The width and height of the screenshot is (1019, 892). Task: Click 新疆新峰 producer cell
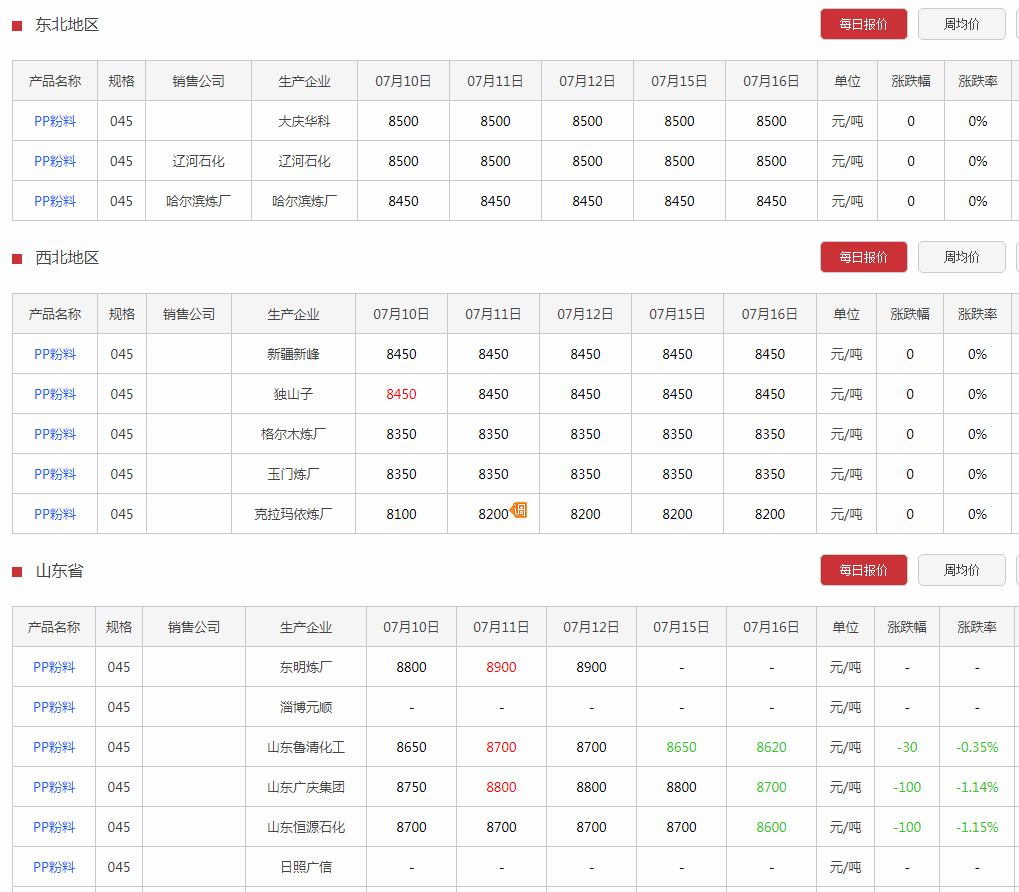[293, 354]
